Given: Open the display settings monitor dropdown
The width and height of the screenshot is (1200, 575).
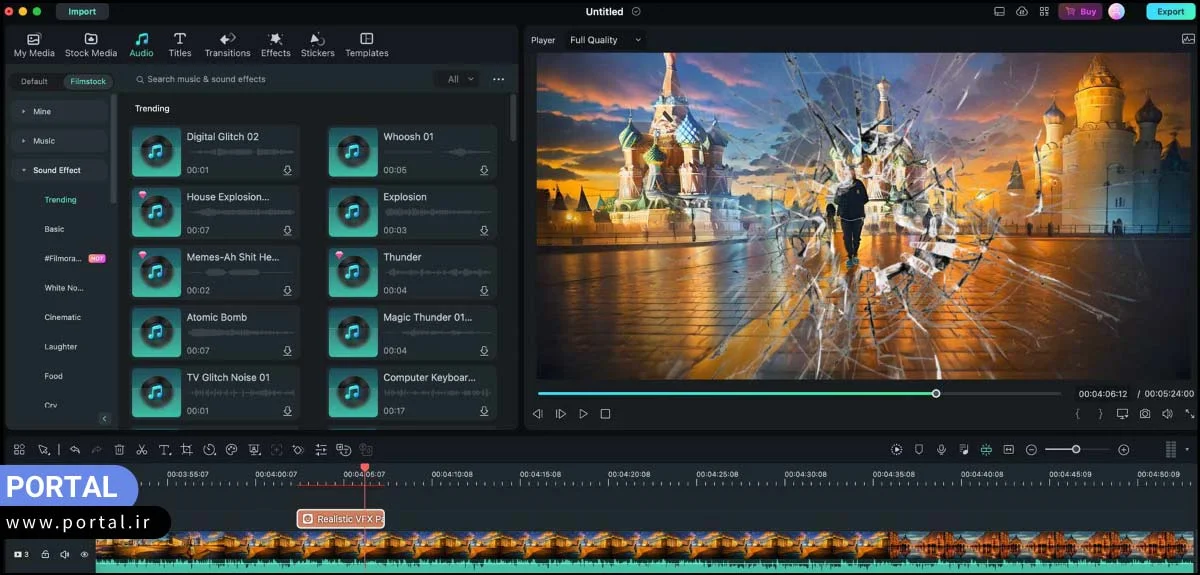Looking at the screenshot, I should click(x=1122, y=413).
